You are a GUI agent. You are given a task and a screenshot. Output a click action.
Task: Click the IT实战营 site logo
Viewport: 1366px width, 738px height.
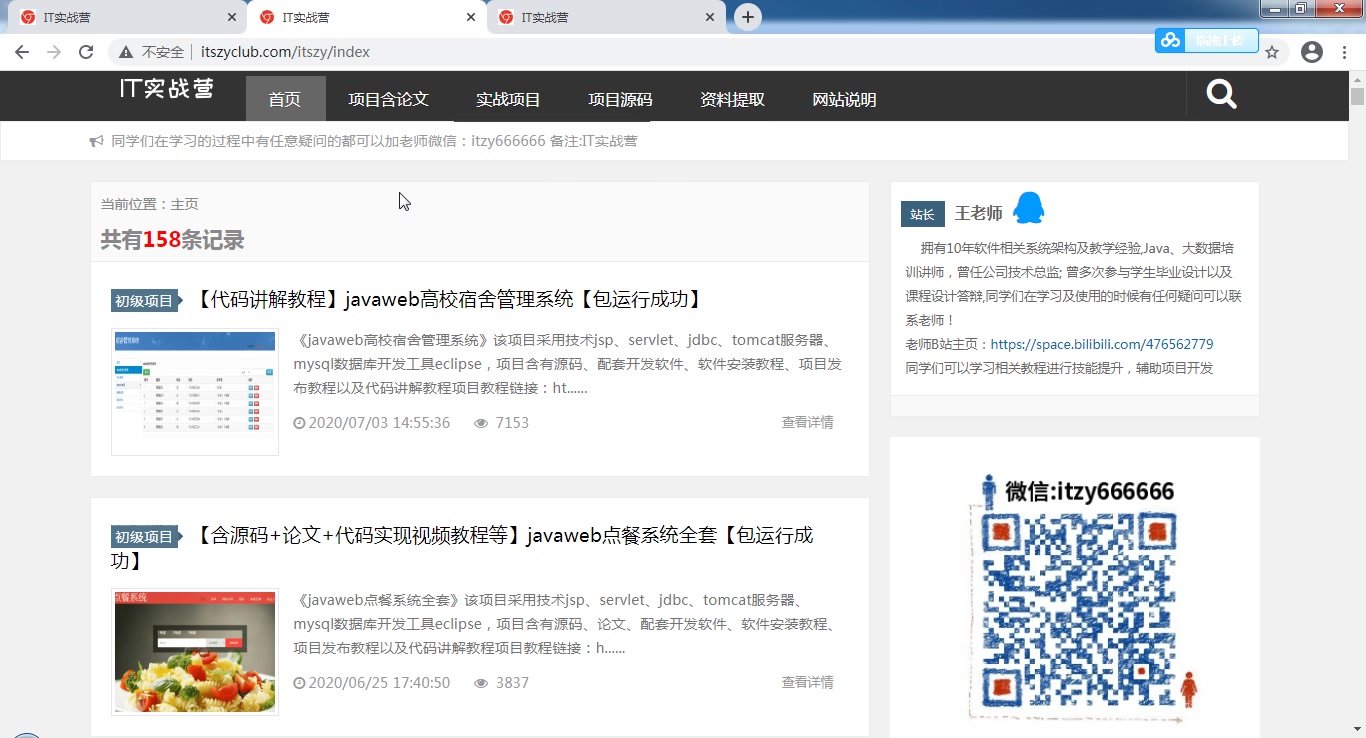tap(167, 88)
